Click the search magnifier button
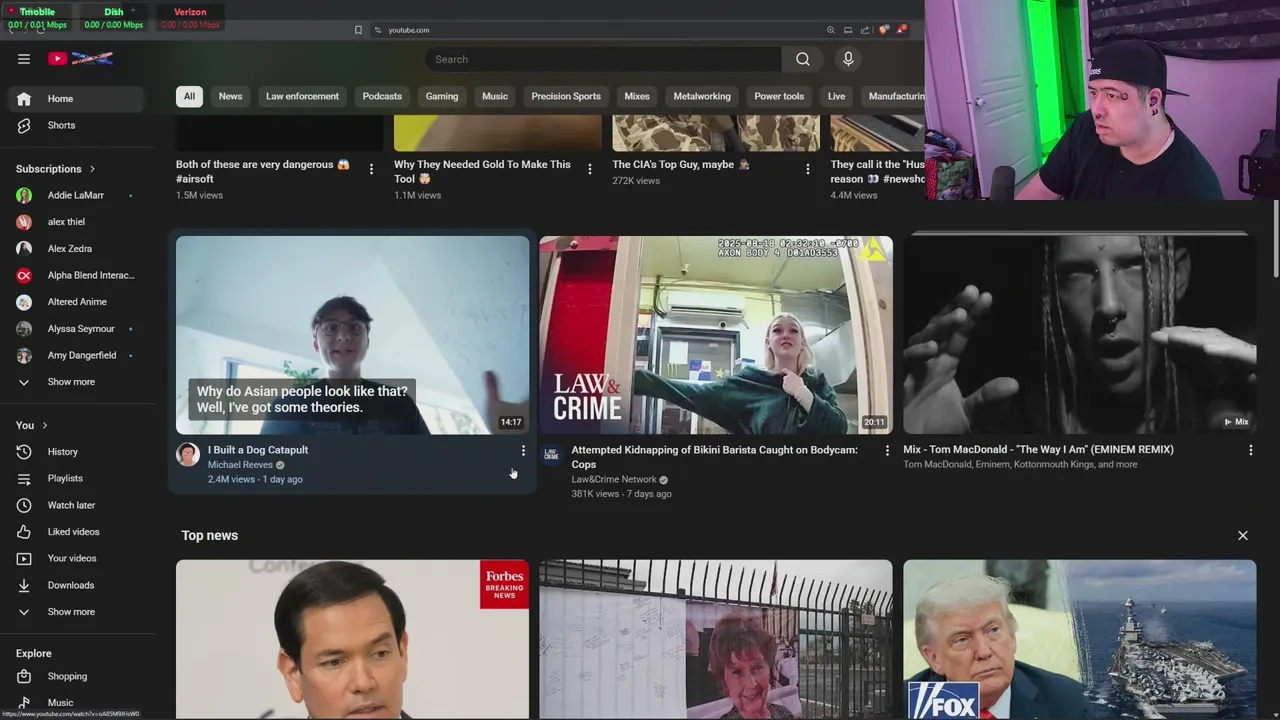Image resolution: width=1280 pixels, height=720 pixels. coord(802,59)
